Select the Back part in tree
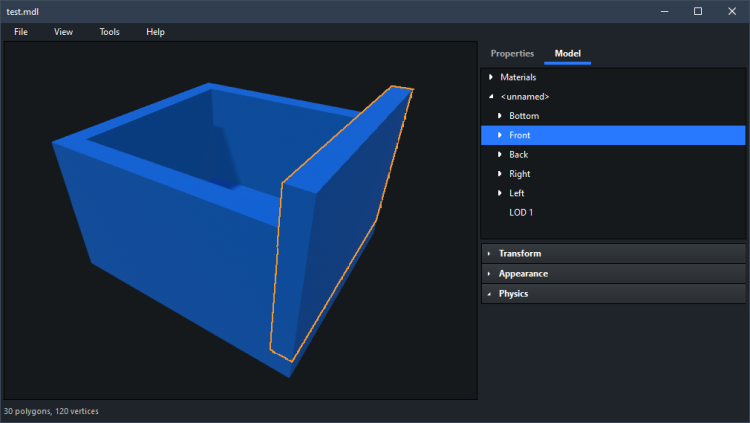The image size is (750, 423). (519, 154)
